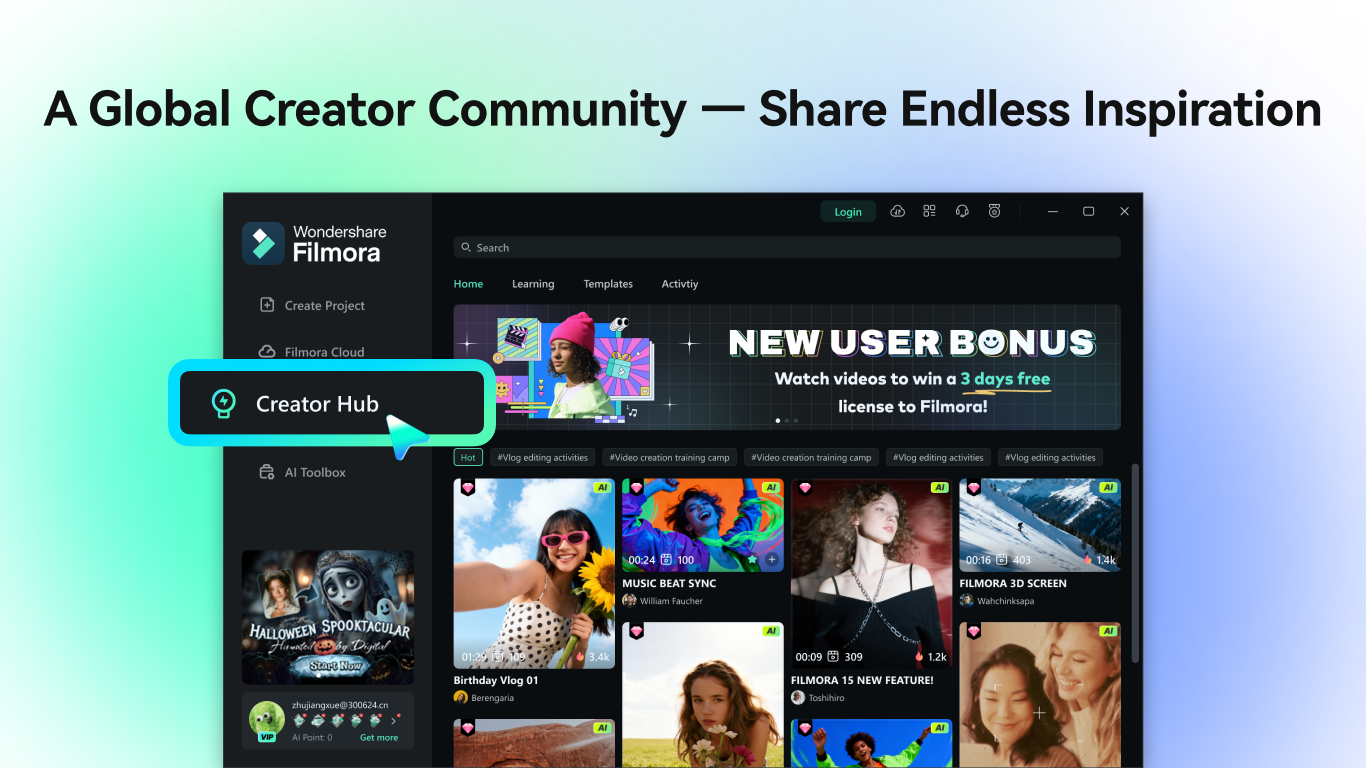The image size is (1366, 768).
Task: Toggle the Hot filter
Action: 468,456
